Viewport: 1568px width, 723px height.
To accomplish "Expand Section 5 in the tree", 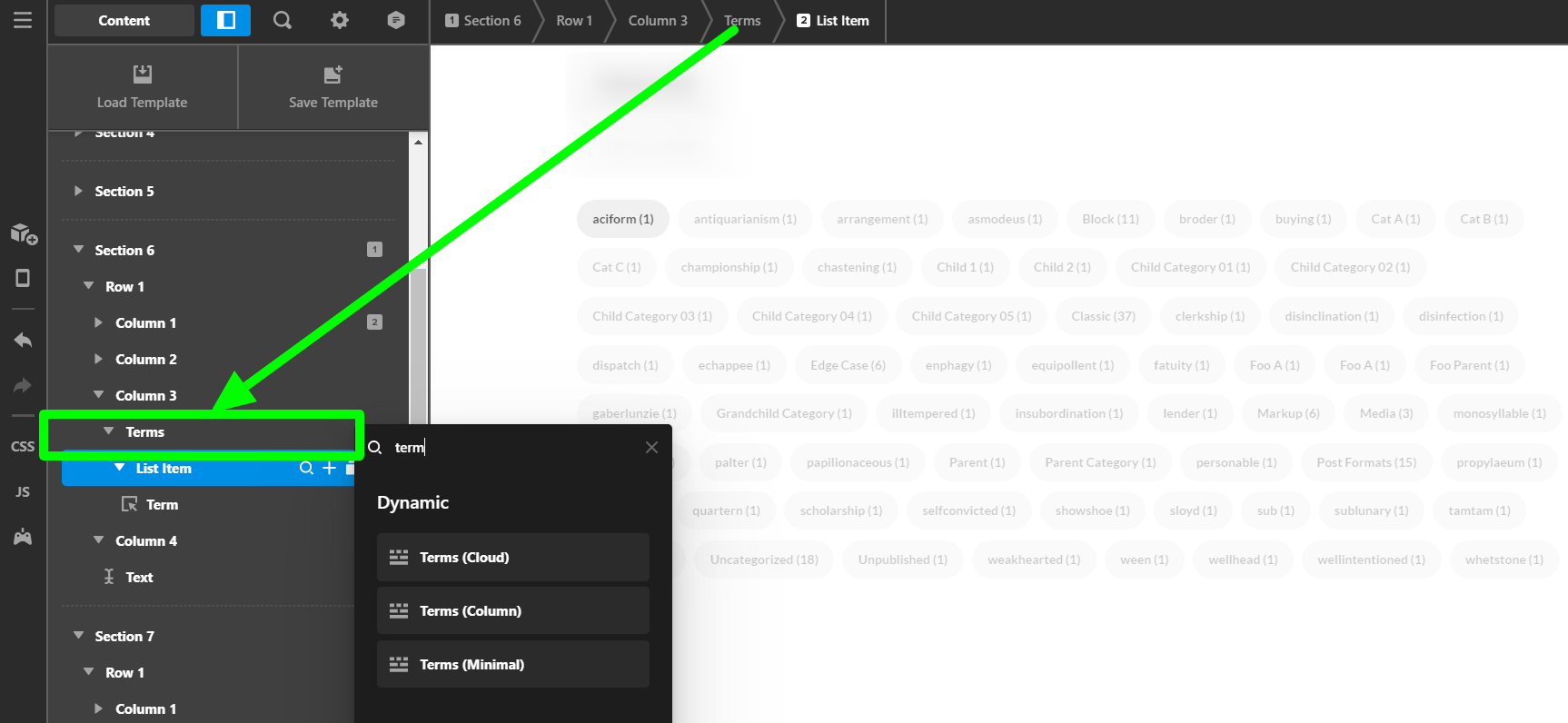I will pyautogui.click(x=78, y=191).
